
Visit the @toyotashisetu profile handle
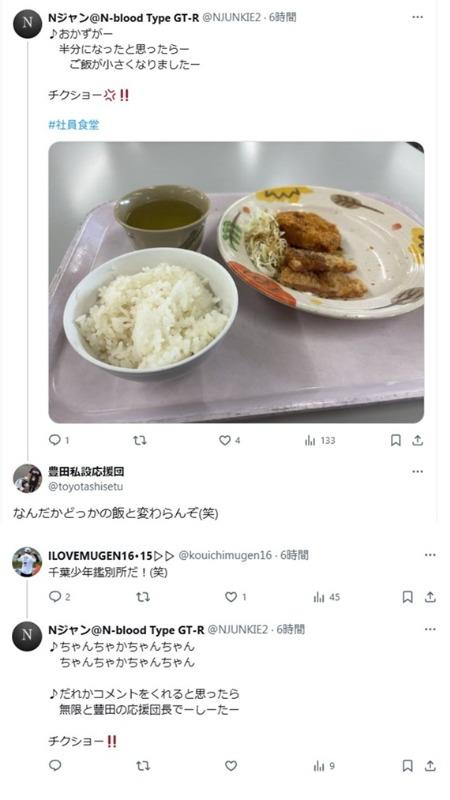[x=86, y=487]
